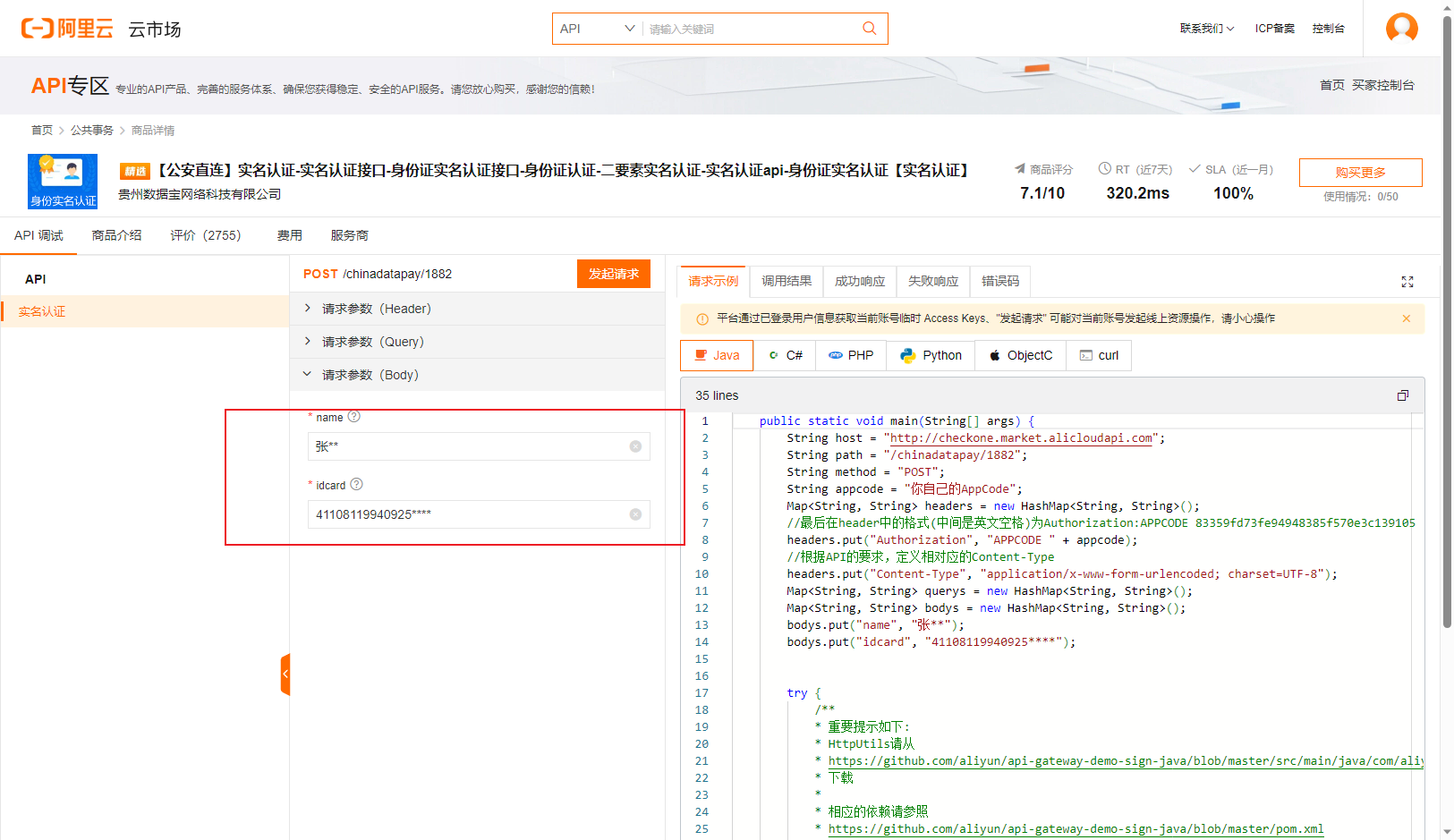1454x840 pixels.
Task: Open the github pom.xml link in code
Action: tap(1076, 828)
